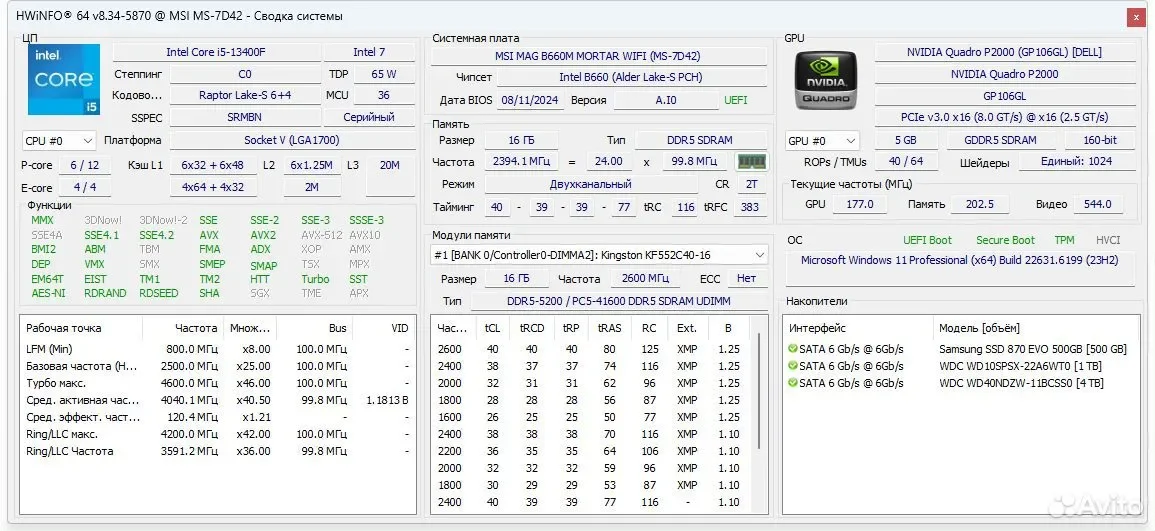Image resolution: width=1155 pixels, height=531 pixels.
Task: Click the Socket V (LGA1700) platform field
Action: 292,140
